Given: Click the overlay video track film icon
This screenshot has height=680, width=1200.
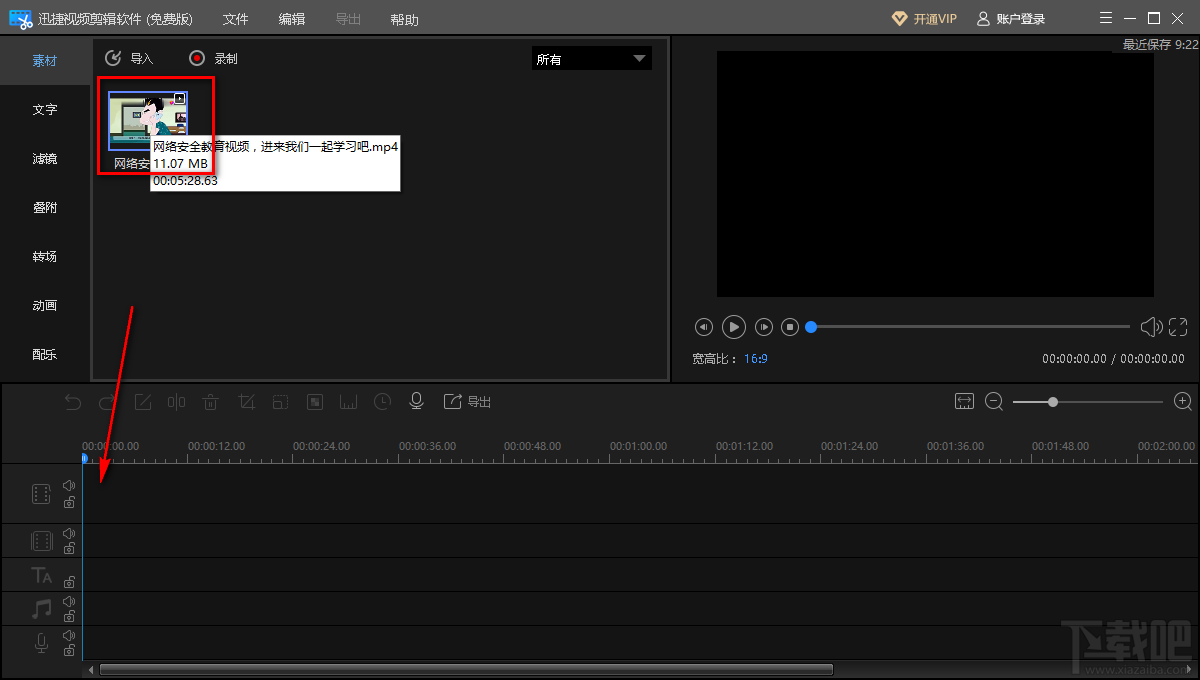Looking at the screenshot, I should [41, 541].
